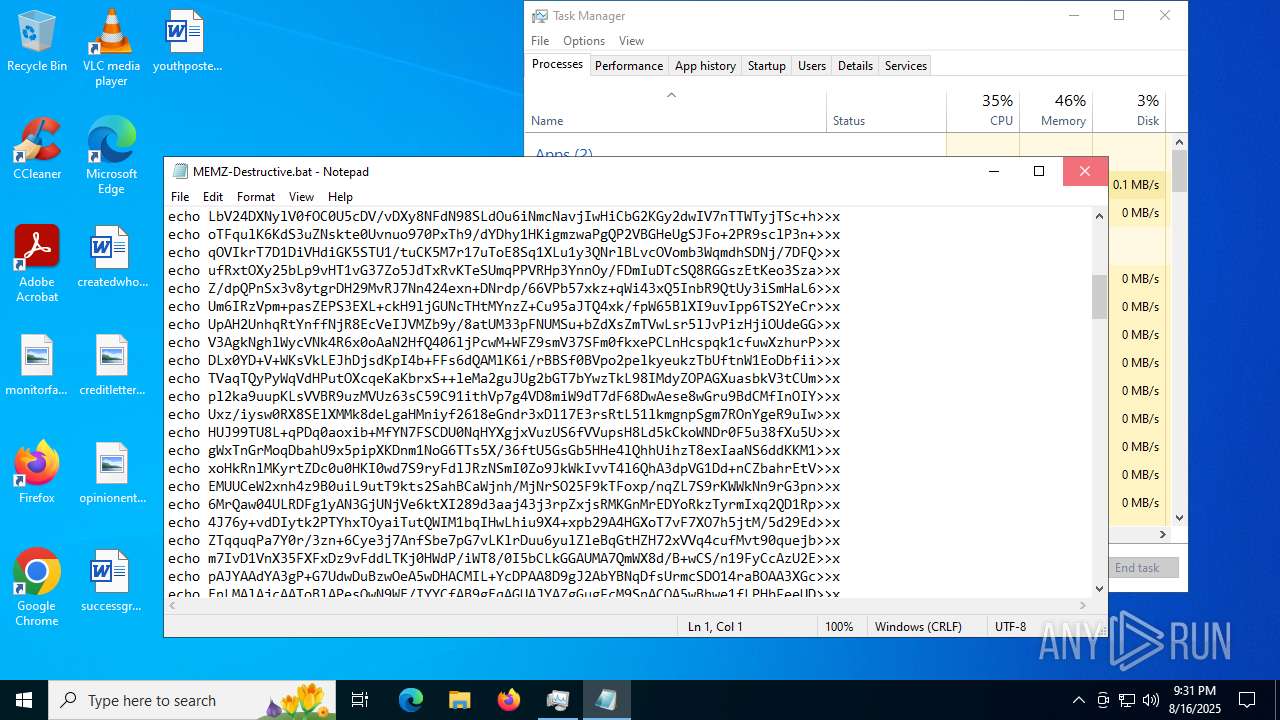Open Google Chrome desktop shortcut

tap(37, 588)
